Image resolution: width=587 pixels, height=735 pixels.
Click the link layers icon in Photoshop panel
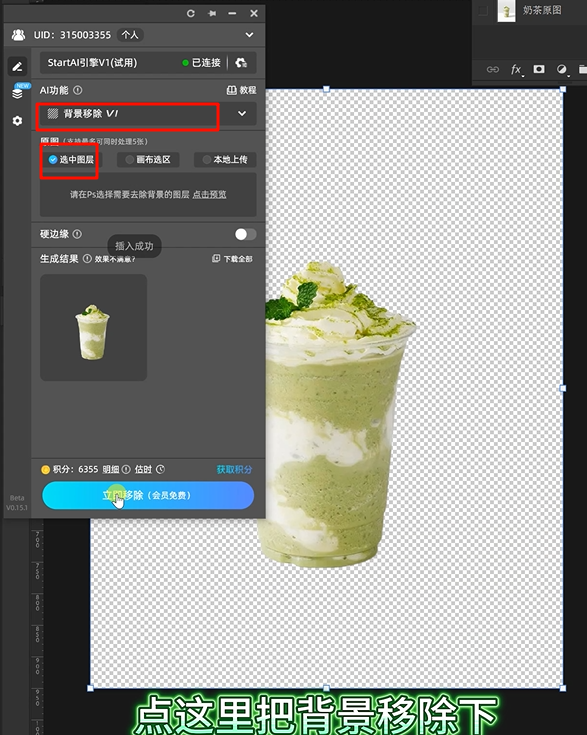click(493, 69)
